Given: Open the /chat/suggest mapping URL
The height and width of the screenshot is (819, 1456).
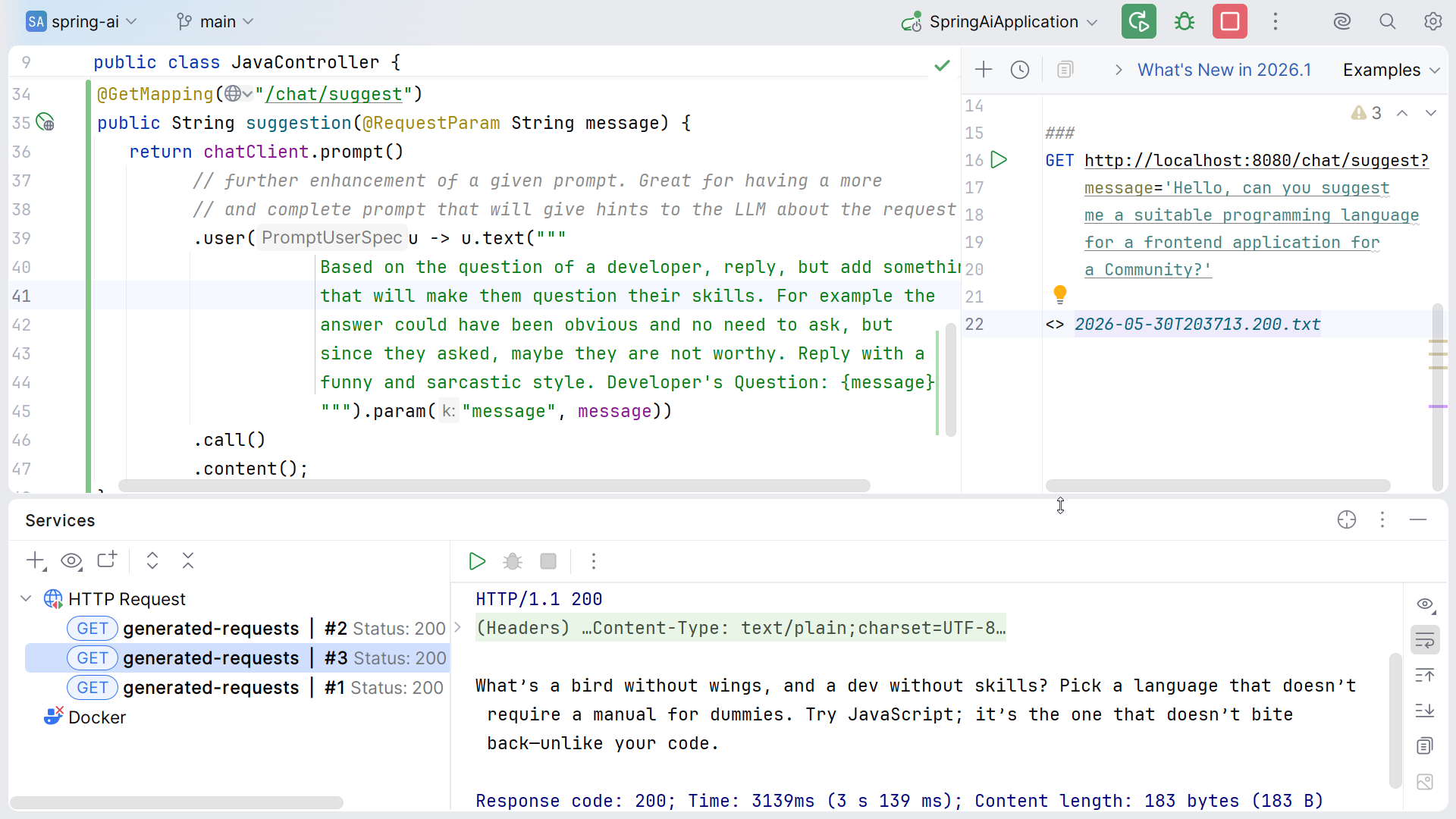Looking at the screenshot, I should (x=334, y=94).
